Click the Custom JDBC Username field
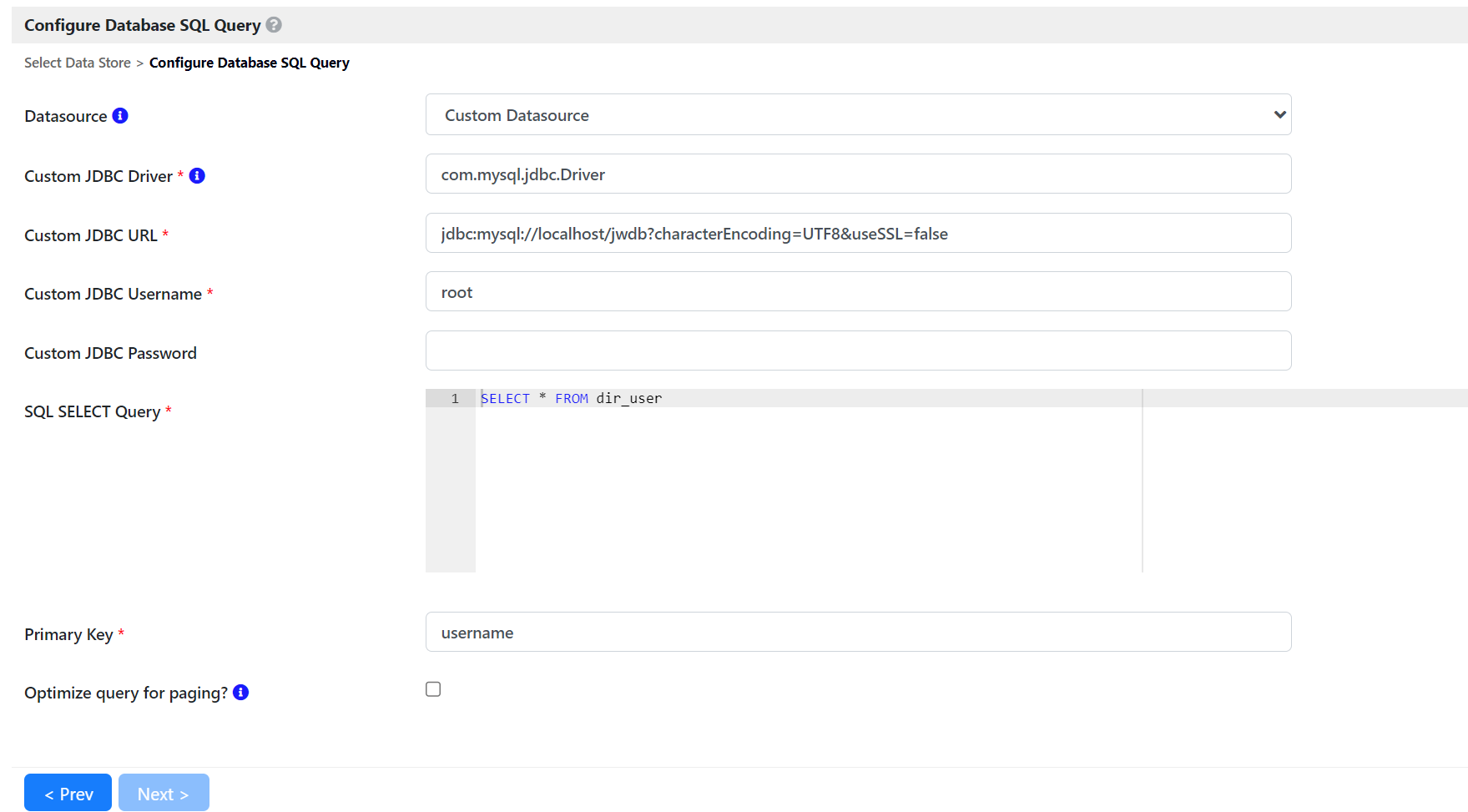Screen dimensions: 1468x812 (x=858, y=292)
